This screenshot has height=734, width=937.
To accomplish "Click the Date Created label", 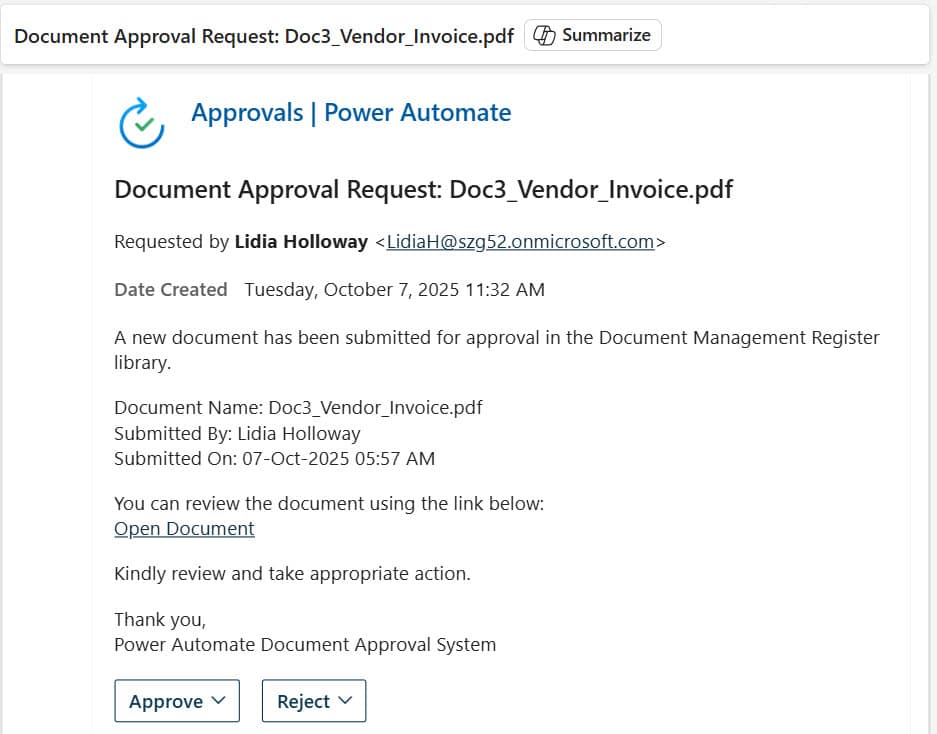I will tap(171, 289).
